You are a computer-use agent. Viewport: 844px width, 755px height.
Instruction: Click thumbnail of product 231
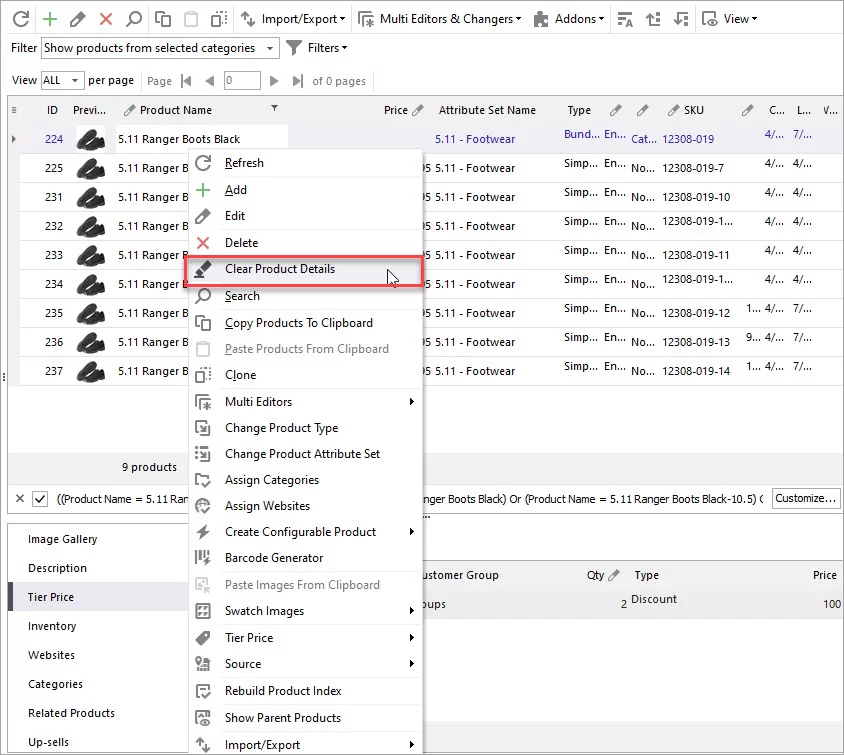[x=90, y=197]
